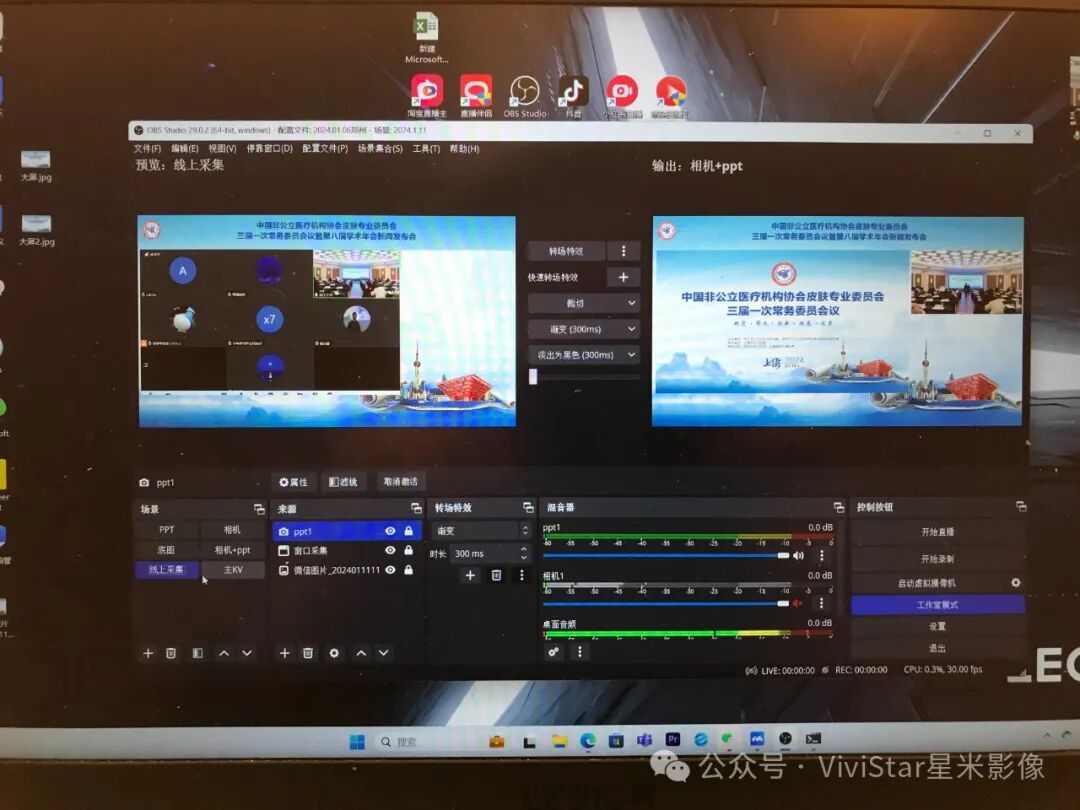Mute ppt1 audio speaker icon
1080x810 pixels.
coord(798,555)
